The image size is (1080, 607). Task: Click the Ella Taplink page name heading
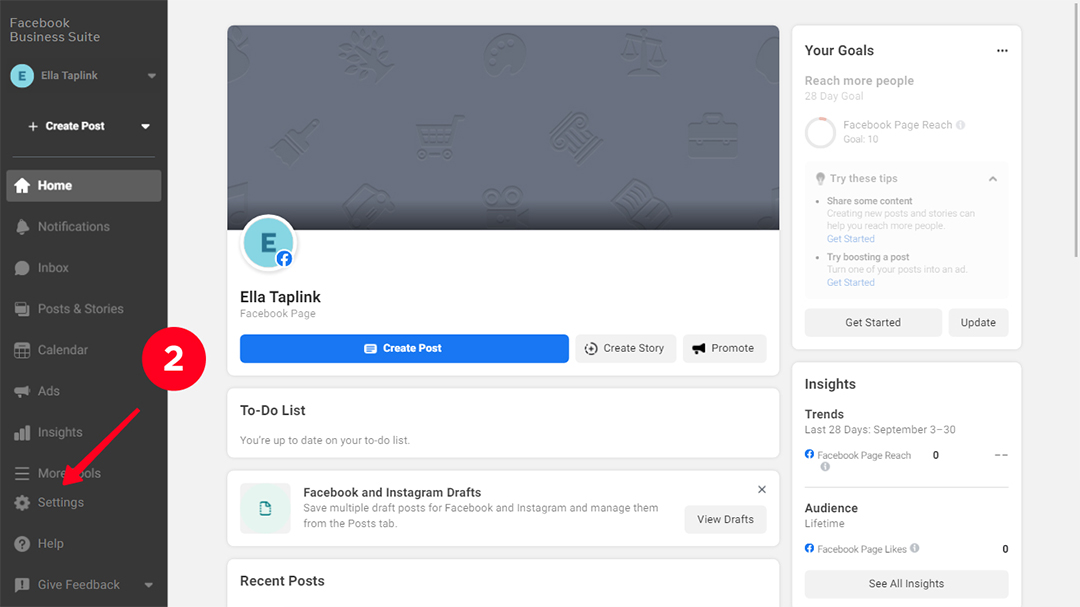[280, 297]
